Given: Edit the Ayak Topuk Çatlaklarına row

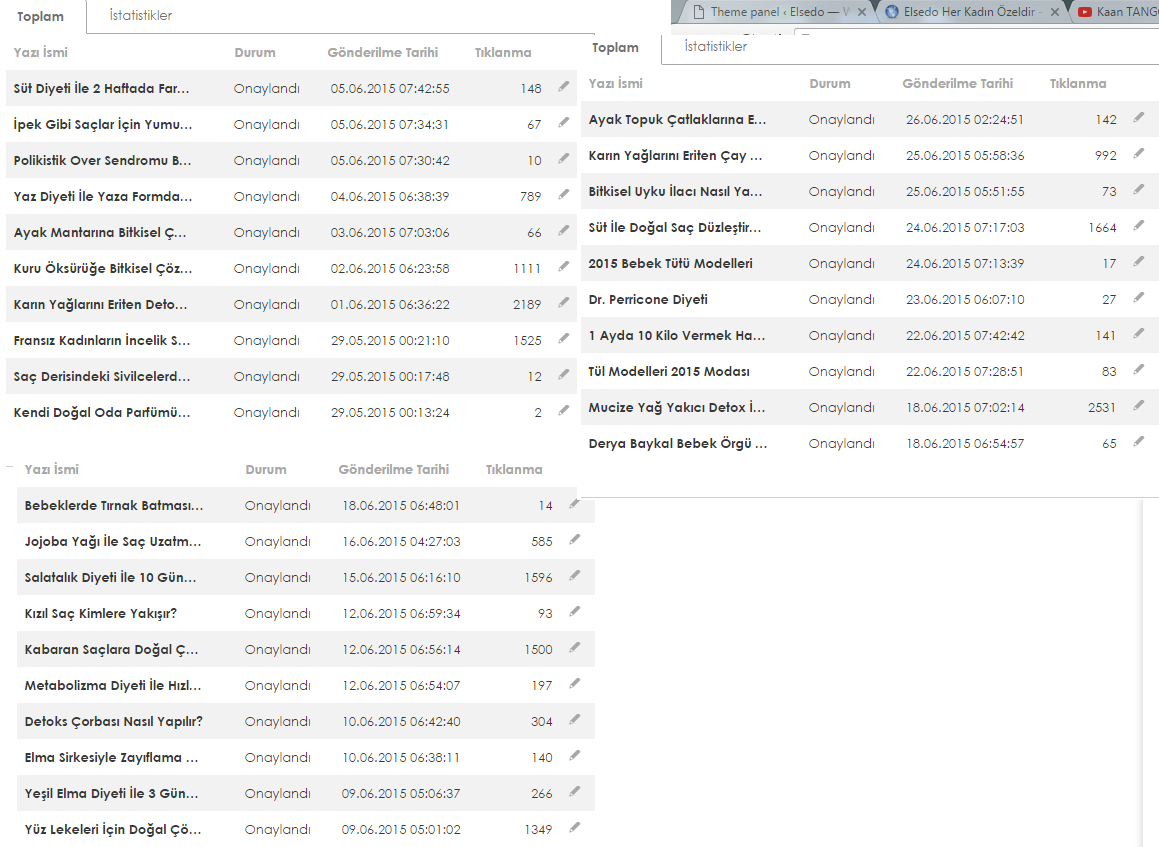Looking at the screenshot, I should (1139, 118).
